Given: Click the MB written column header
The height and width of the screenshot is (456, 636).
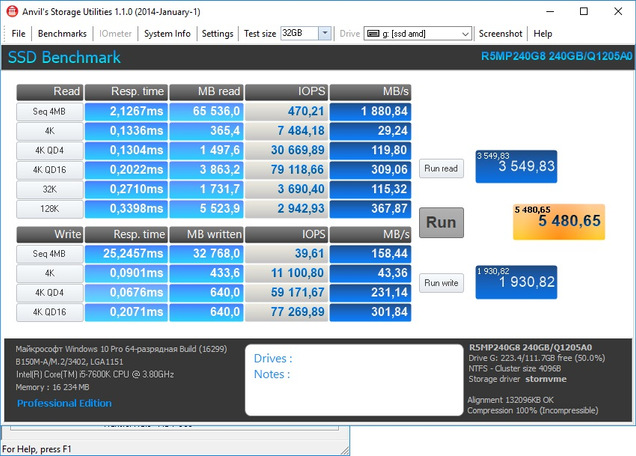Looking at the screenshot, I should click(206, 234).
